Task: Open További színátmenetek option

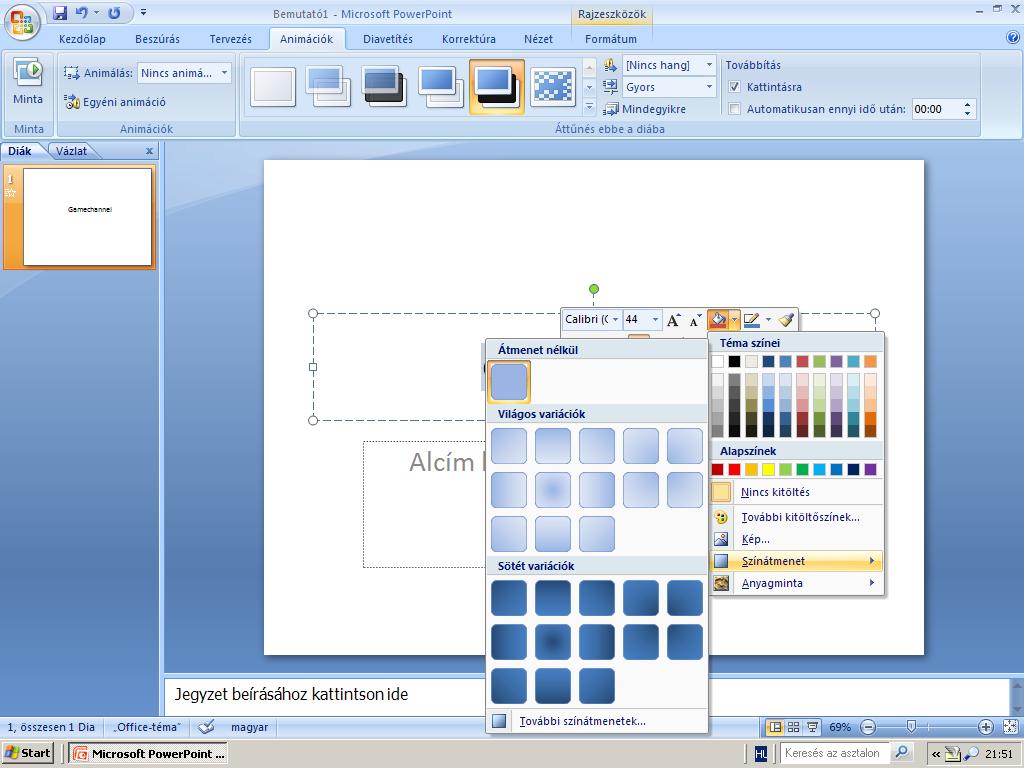Action: tap(597, 721)
